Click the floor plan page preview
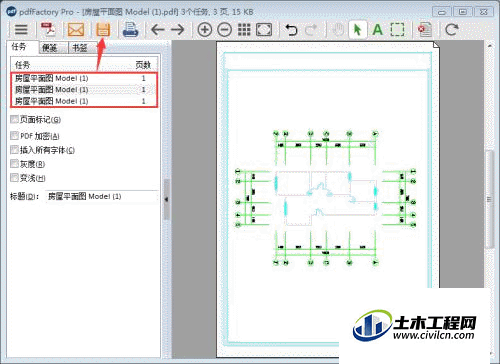Viewport: 500px width, 364px height. (328, 199)
